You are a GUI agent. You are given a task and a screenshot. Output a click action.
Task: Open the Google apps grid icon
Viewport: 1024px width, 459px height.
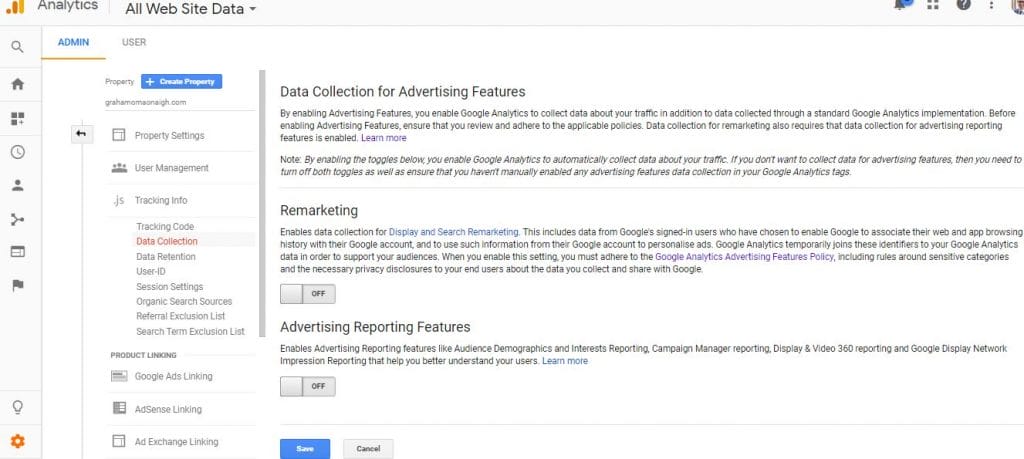coord(933,4)
